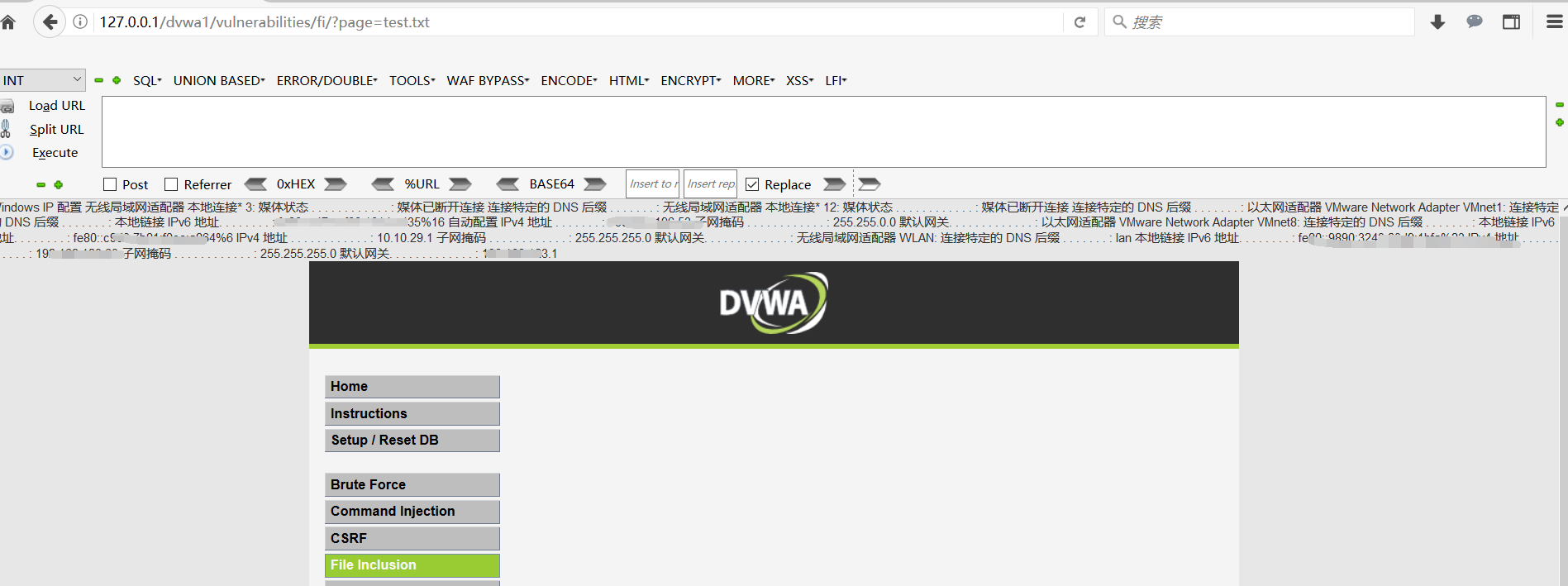The width and height of the screenshot is (1568, 586).
Task: Open the downloads arrow icon
Action: pos(1437,22)
